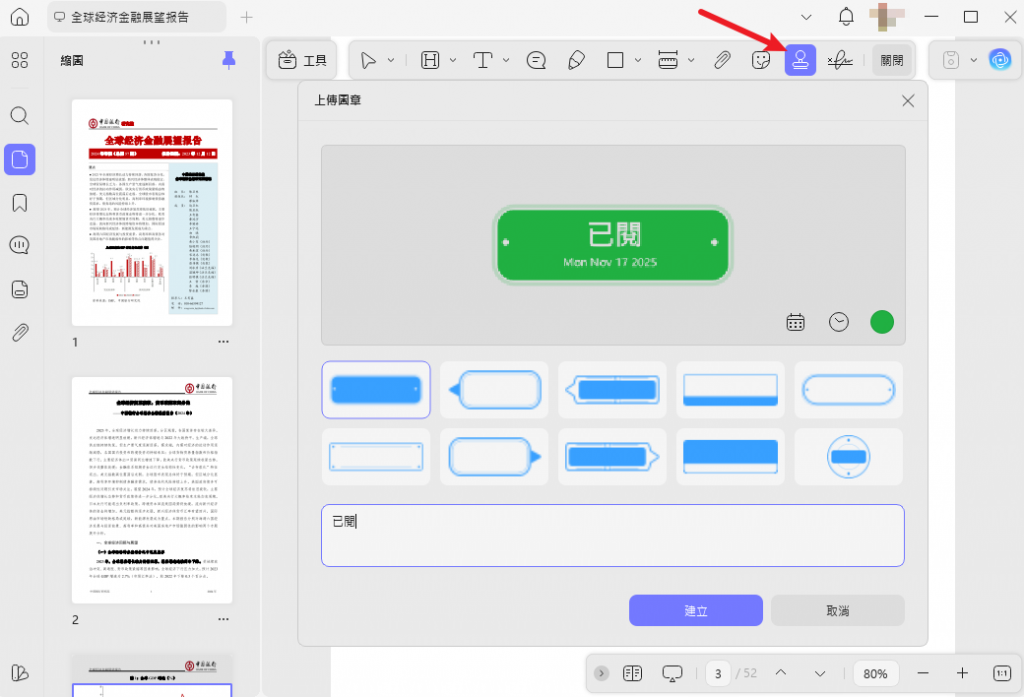Go to next page with down arrow
The height and width of the screenshot is (697, 1024).
pyautogui.click(x=820, y=673)
